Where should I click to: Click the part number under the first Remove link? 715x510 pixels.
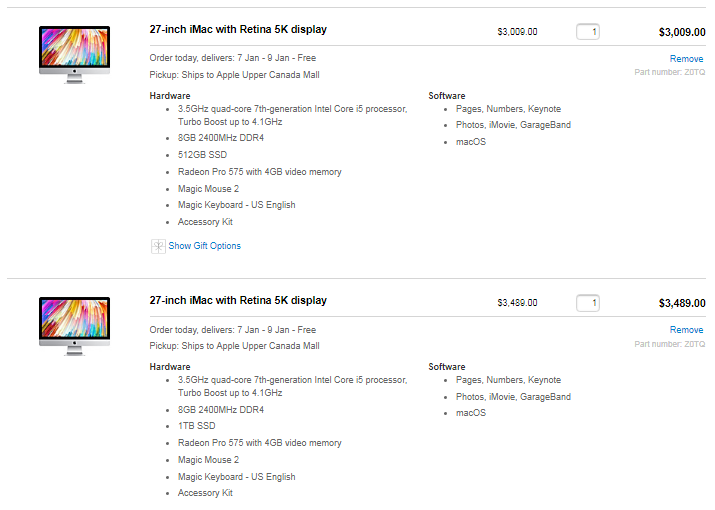click(670, 72)
